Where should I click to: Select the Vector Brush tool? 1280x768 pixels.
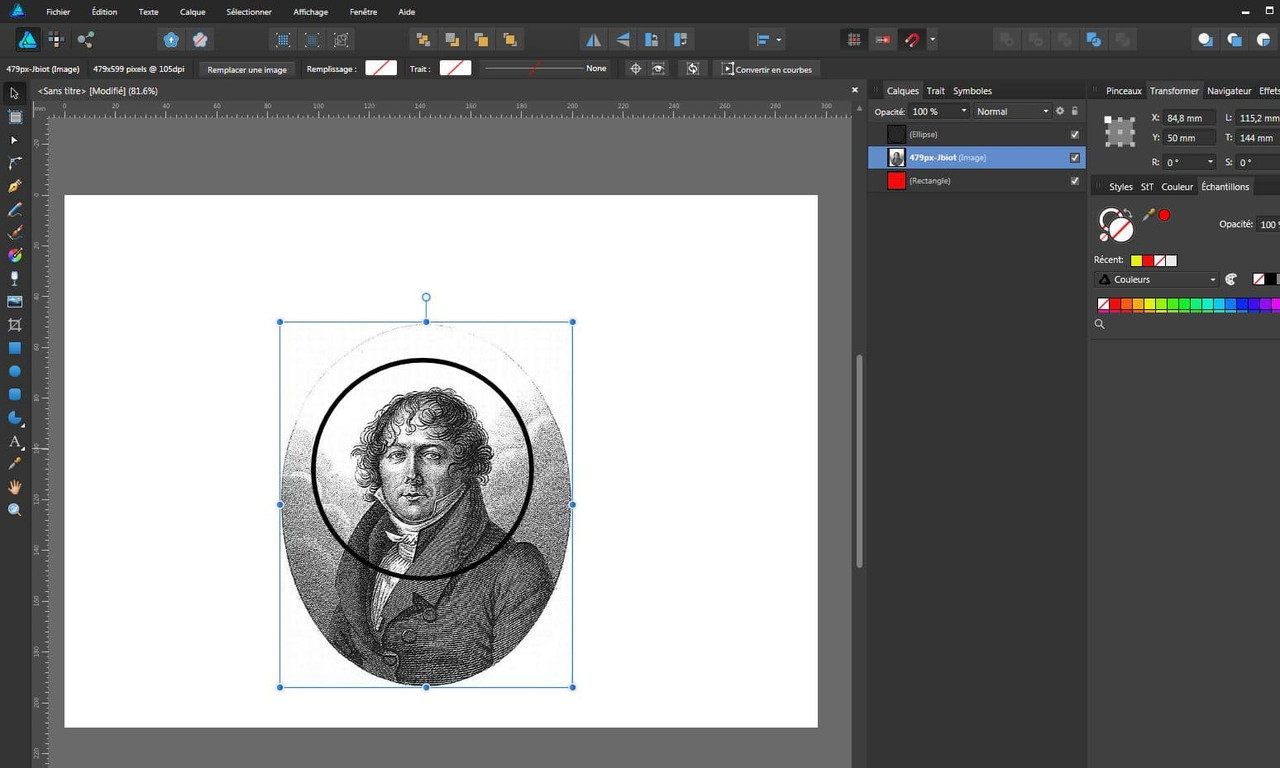[x=15, y=232]
